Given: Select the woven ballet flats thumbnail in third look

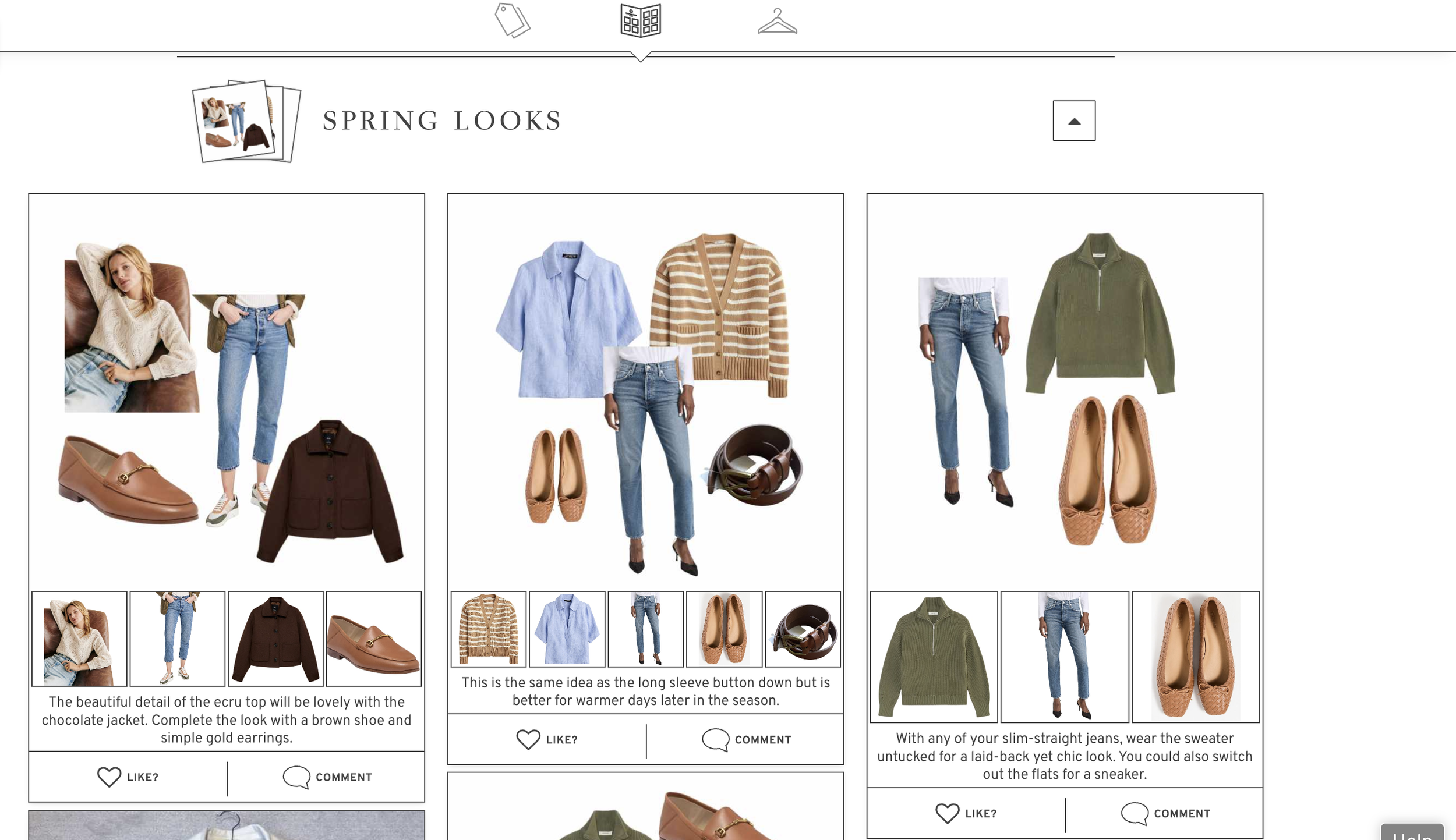Looking at the screenshot, I should (1195, 657).
